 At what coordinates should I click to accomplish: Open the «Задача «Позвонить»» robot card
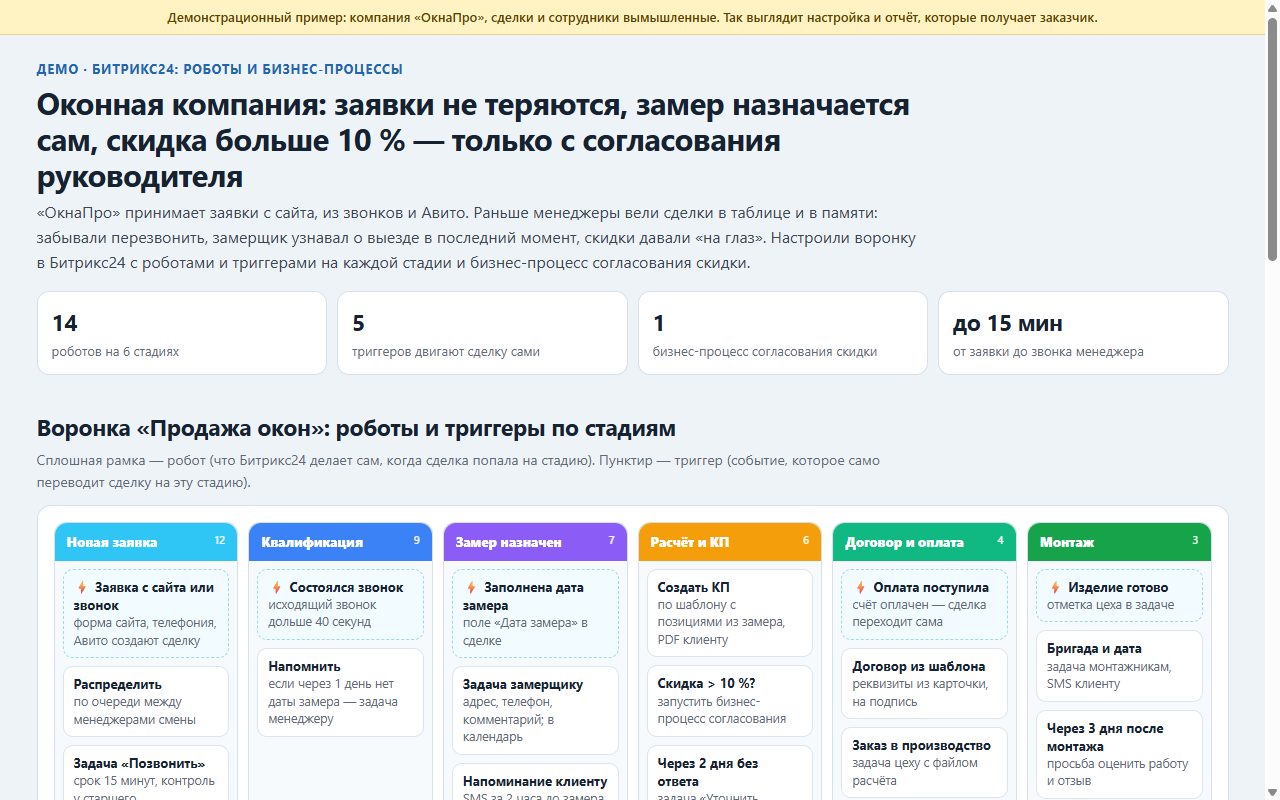(146, 772)
